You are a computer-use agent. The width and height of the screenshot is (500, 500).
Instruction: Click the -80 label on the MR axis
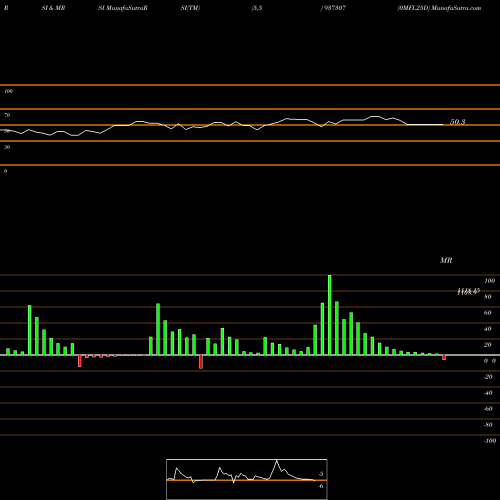[x=488, y=425]
